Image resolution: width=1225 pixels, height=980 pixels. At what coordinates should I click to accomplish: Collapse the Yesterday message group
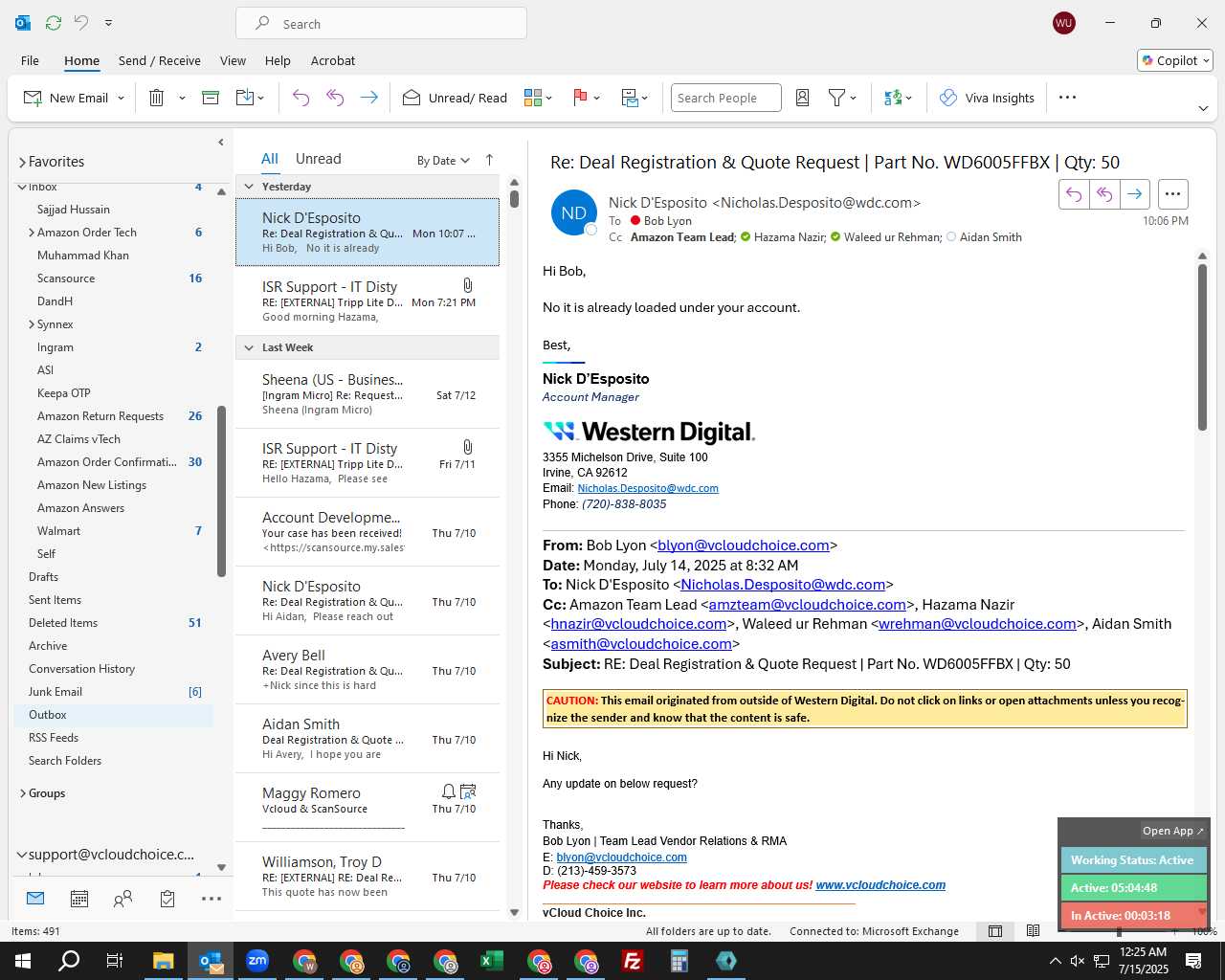click(x=249, y=187)
